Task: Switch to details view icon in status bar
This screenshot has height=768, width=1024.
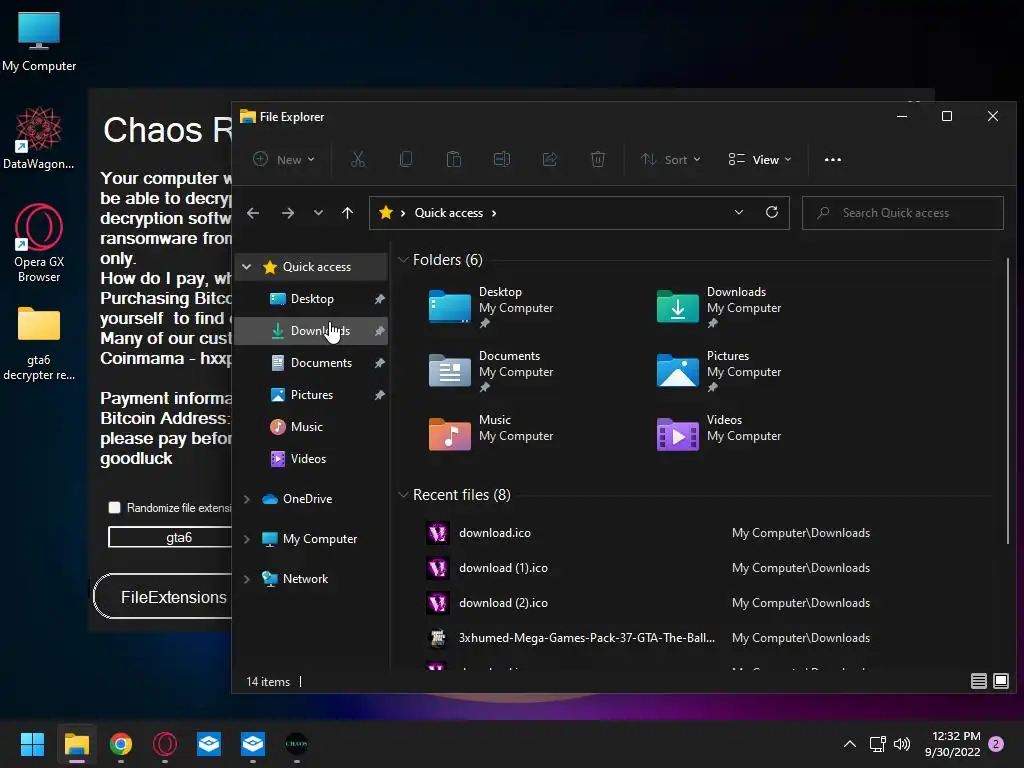Action: [x=978, y=681]
